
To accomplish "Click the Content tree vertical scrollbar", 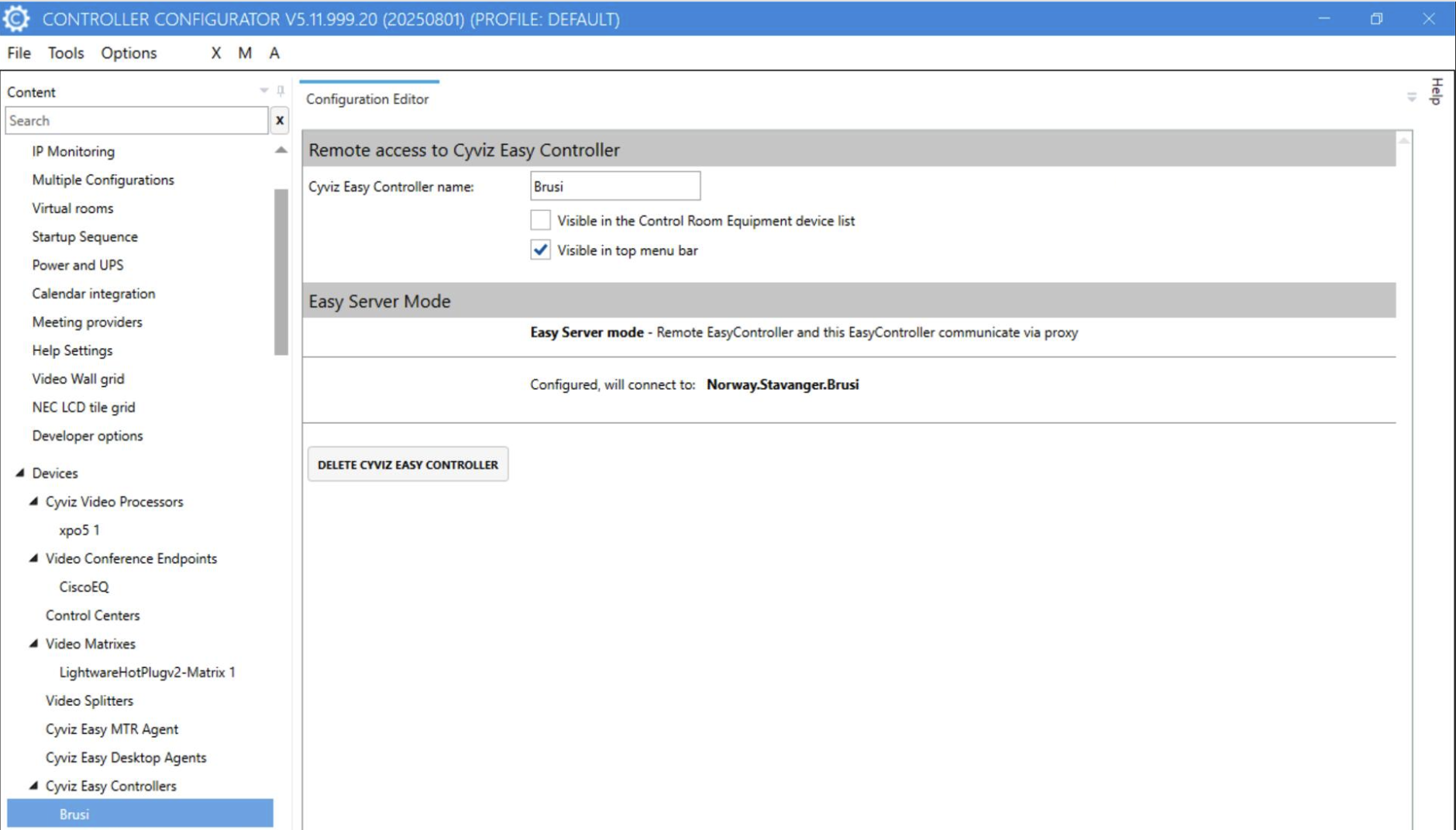I will click(281, 271).
